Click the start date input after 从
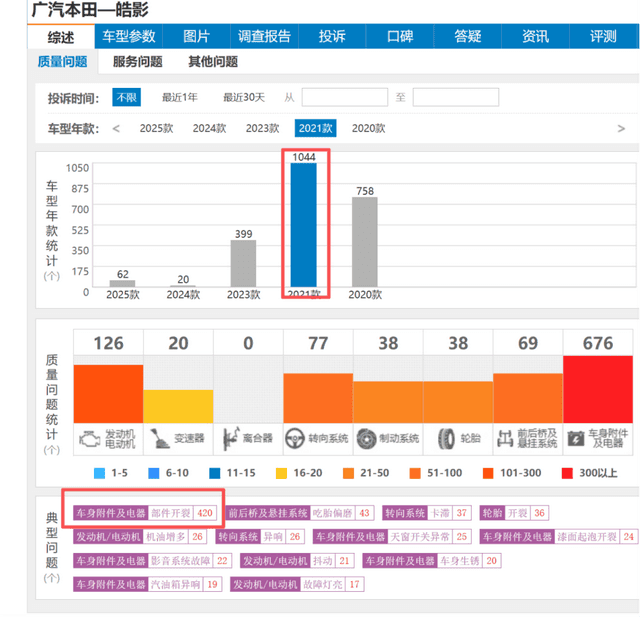This screenshot has width=640, height=617. tap(344, 97)
